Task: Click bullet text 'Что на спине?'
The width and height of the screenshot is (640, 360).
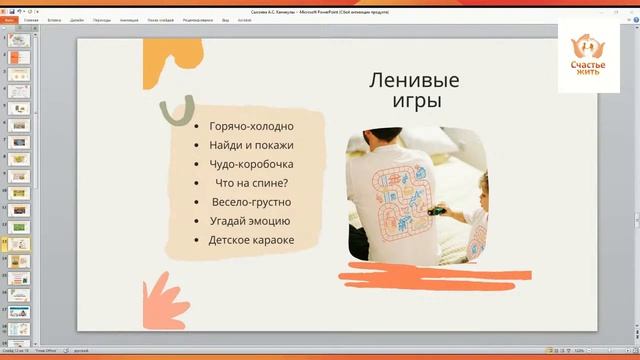Action: [251, 183]
